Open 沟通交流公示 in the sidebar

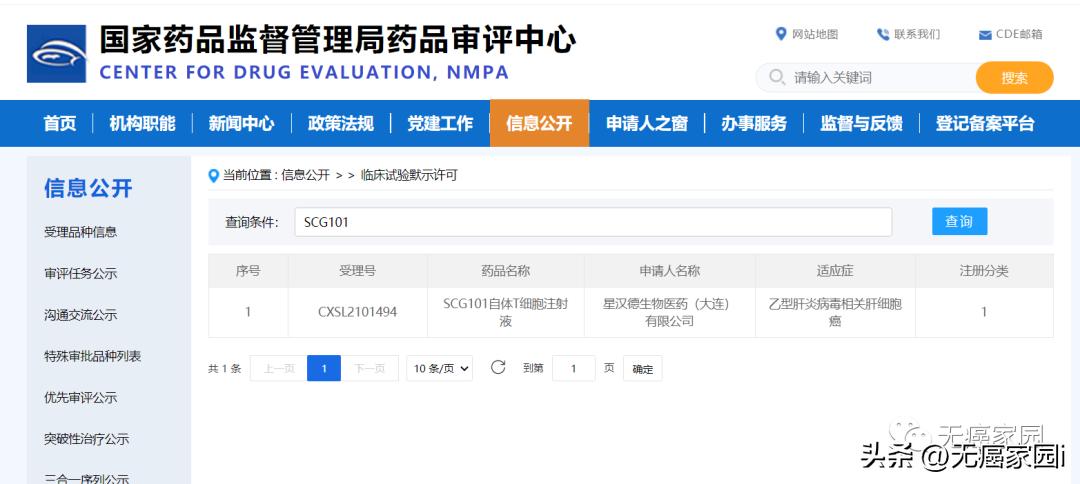pos(81,315)
